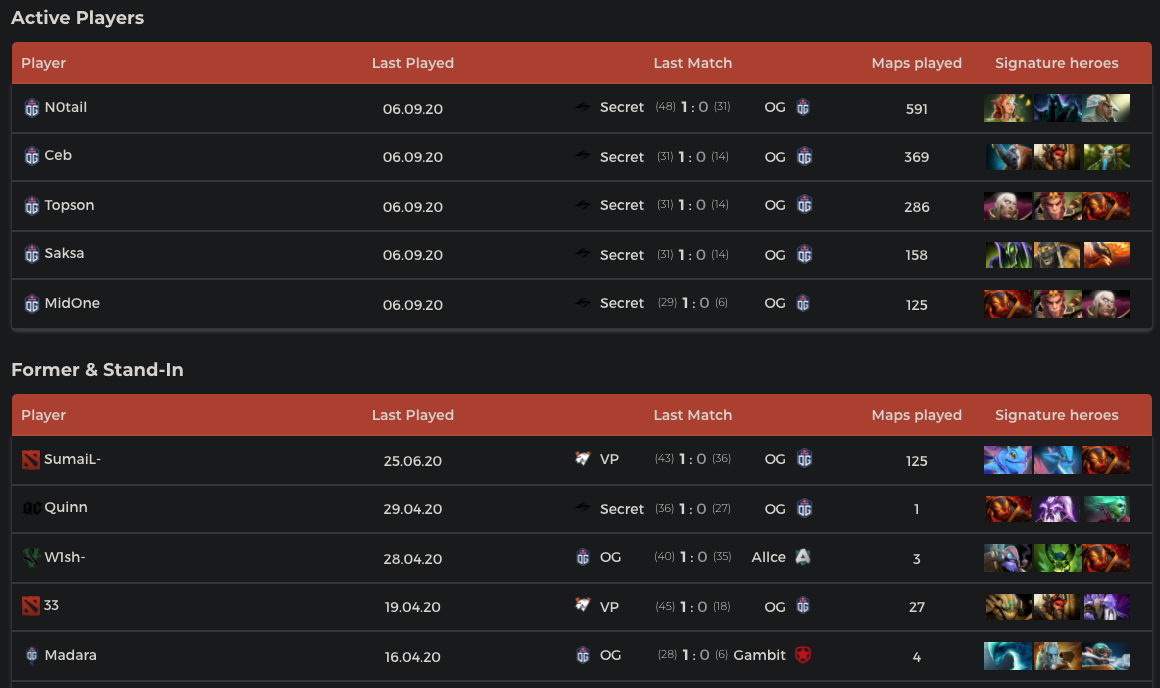This screenshot has height=688, width=1160.
Task: Click N0tail's first signature hero portrait
Action: 1008,108
